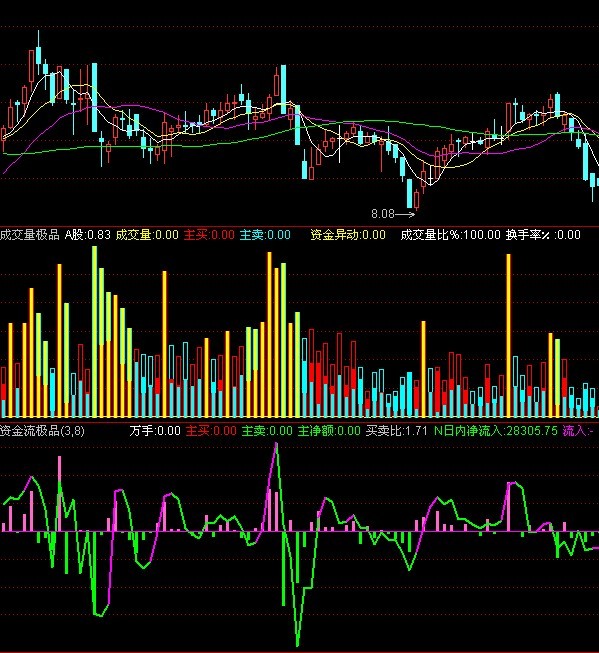This screenshot has width=599, height=653.
Task: Click the 万手:0.00 readout
Action: pyautogui.click(x=155, y=431)
